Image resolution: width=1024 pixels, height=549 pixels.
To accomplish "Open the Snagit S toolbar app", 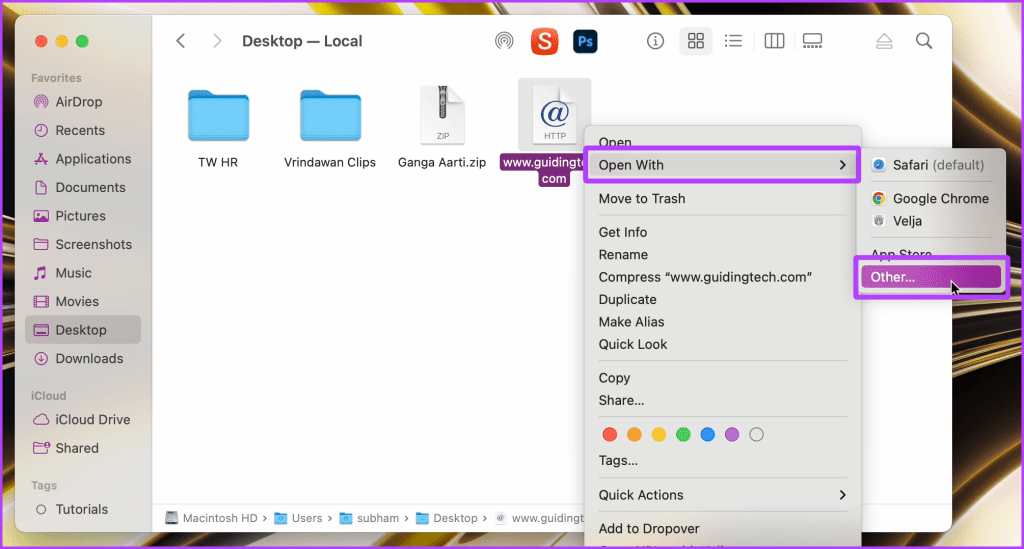I will point(544,41).
